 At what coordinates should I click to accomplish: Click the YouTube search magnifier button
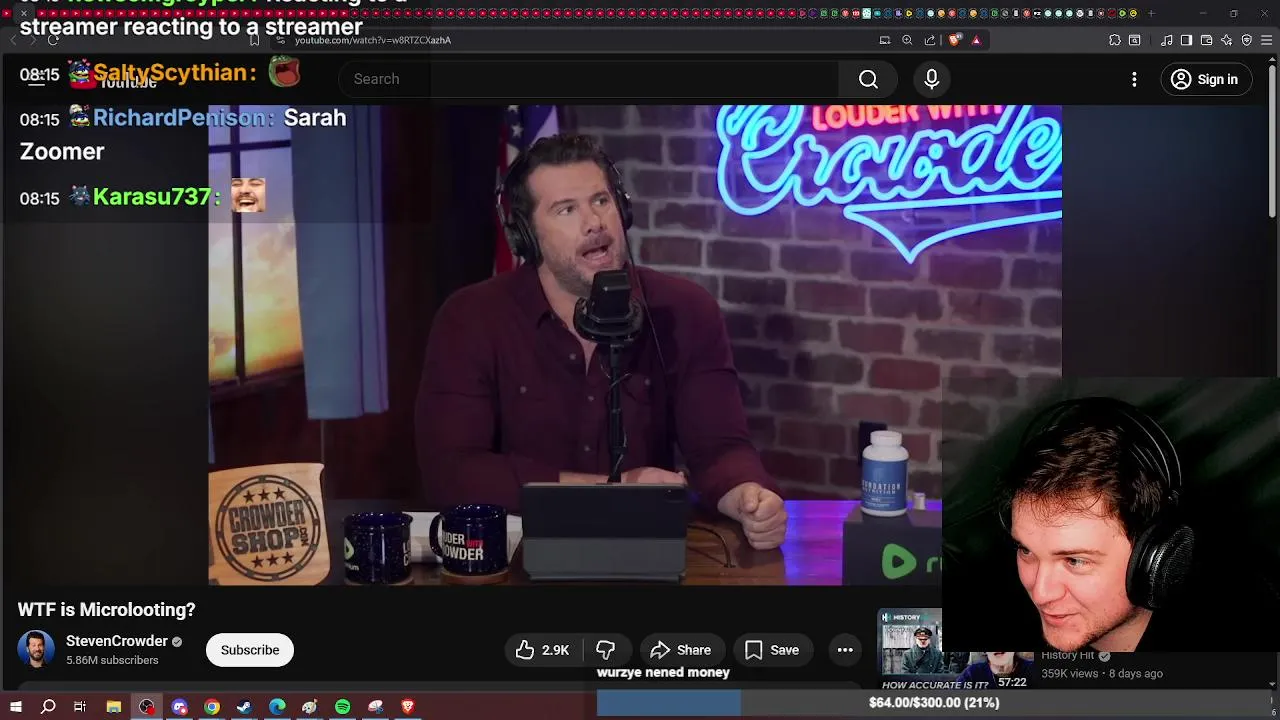pyautogui.click(x=868, y=79)
